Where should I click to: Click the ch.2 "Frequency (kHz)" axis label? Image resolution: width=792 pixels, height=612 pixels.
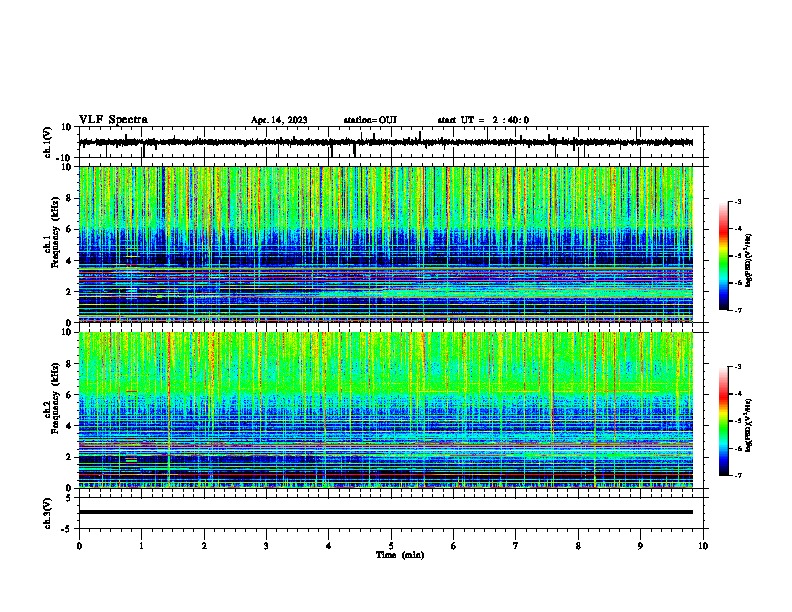[x=55, y=398]
